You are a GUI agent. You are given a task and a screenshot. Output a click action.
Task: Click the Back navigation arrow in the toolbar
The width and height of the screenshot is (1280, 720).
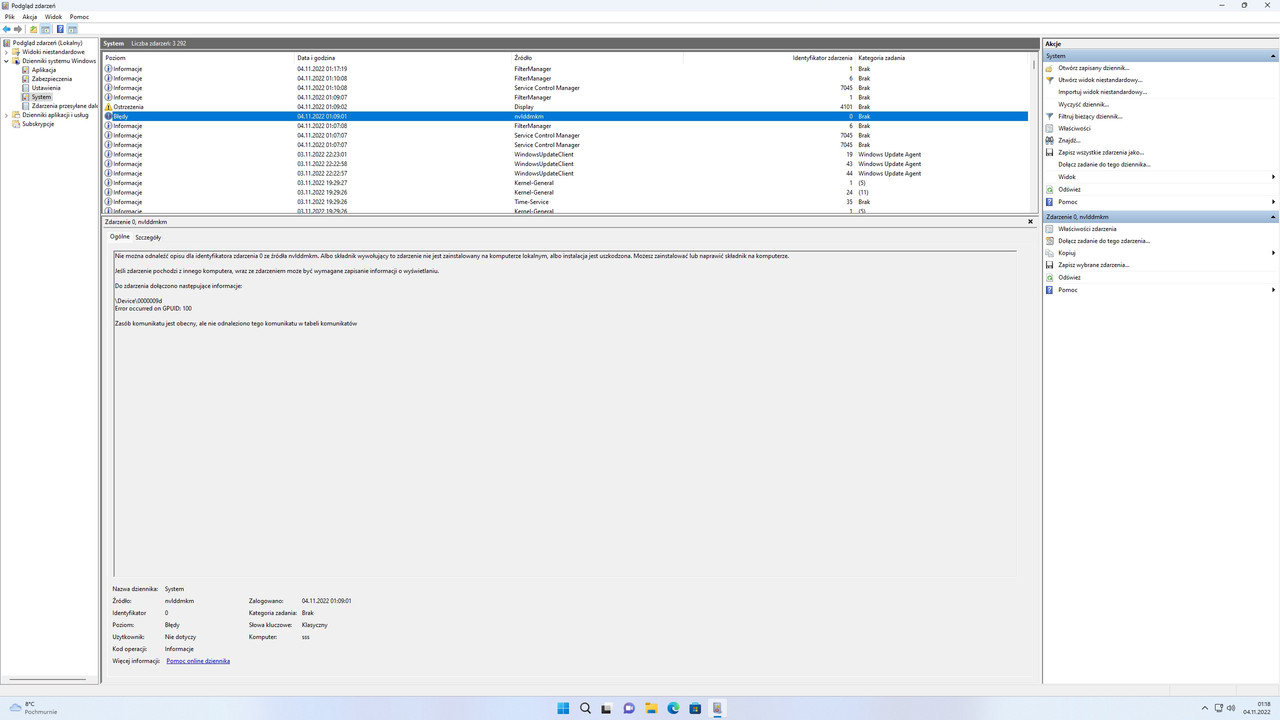(x=7, y=28)
